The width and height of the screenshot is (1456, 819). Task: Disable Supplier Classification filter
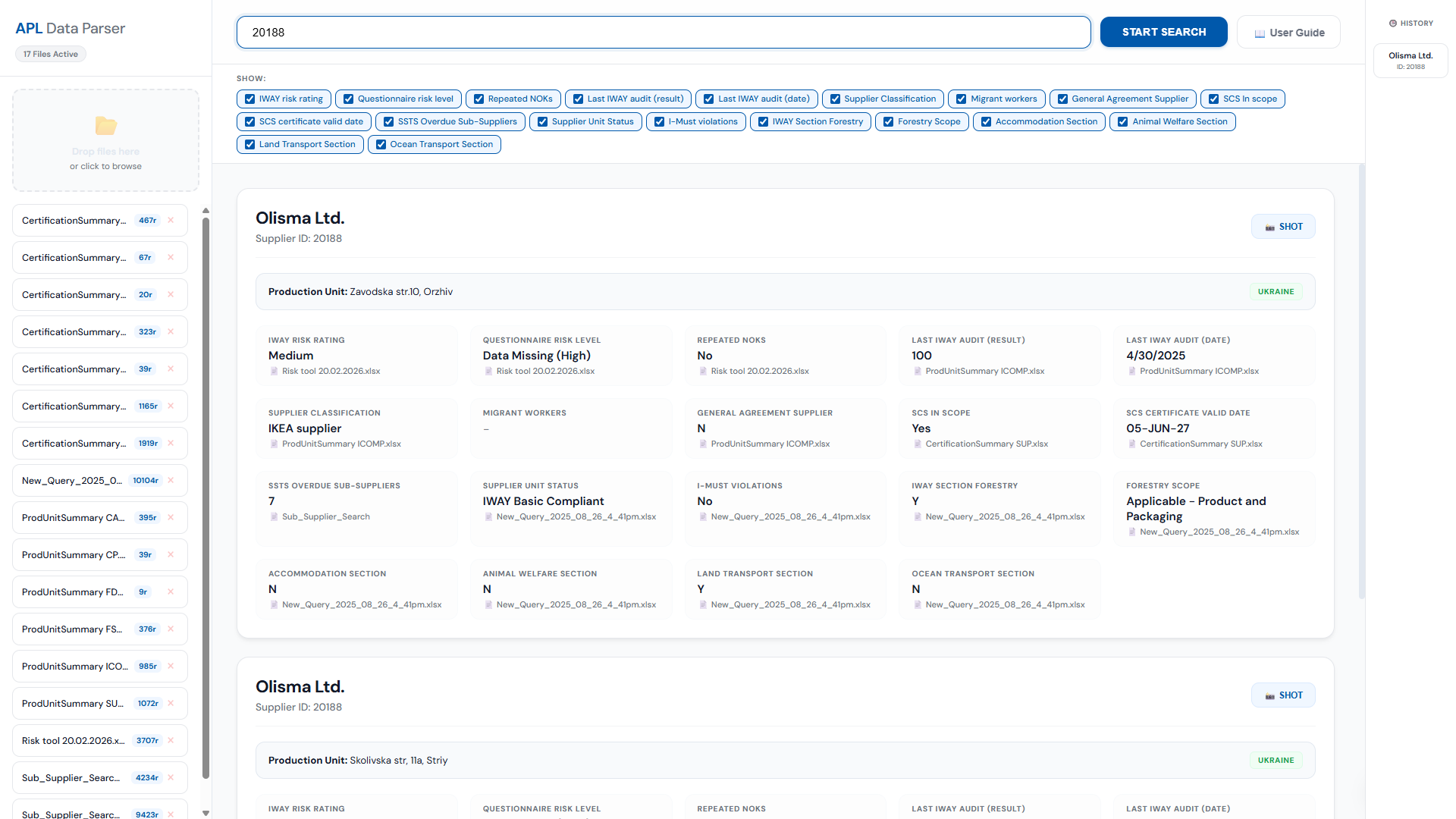[835, 99]
